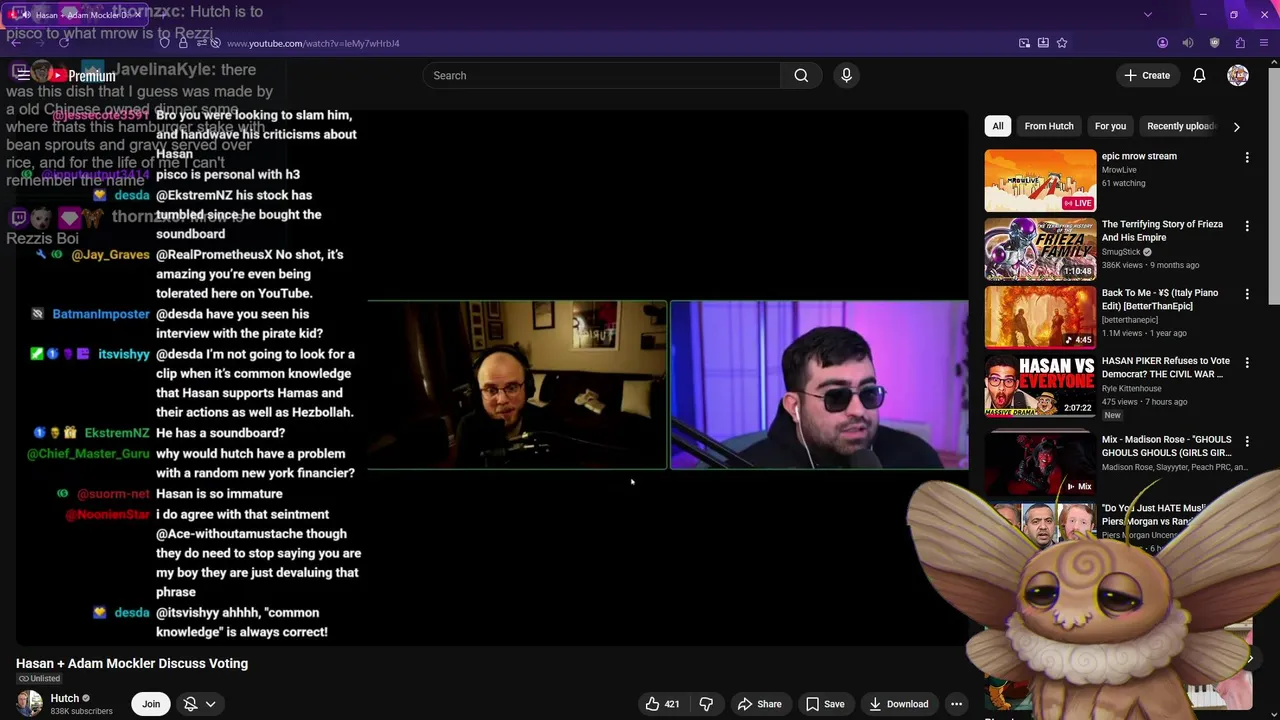Open the browser extensions puzzle icon
The width and height of the screenshot is (1280, 720).
click(x=1240, y=43)
